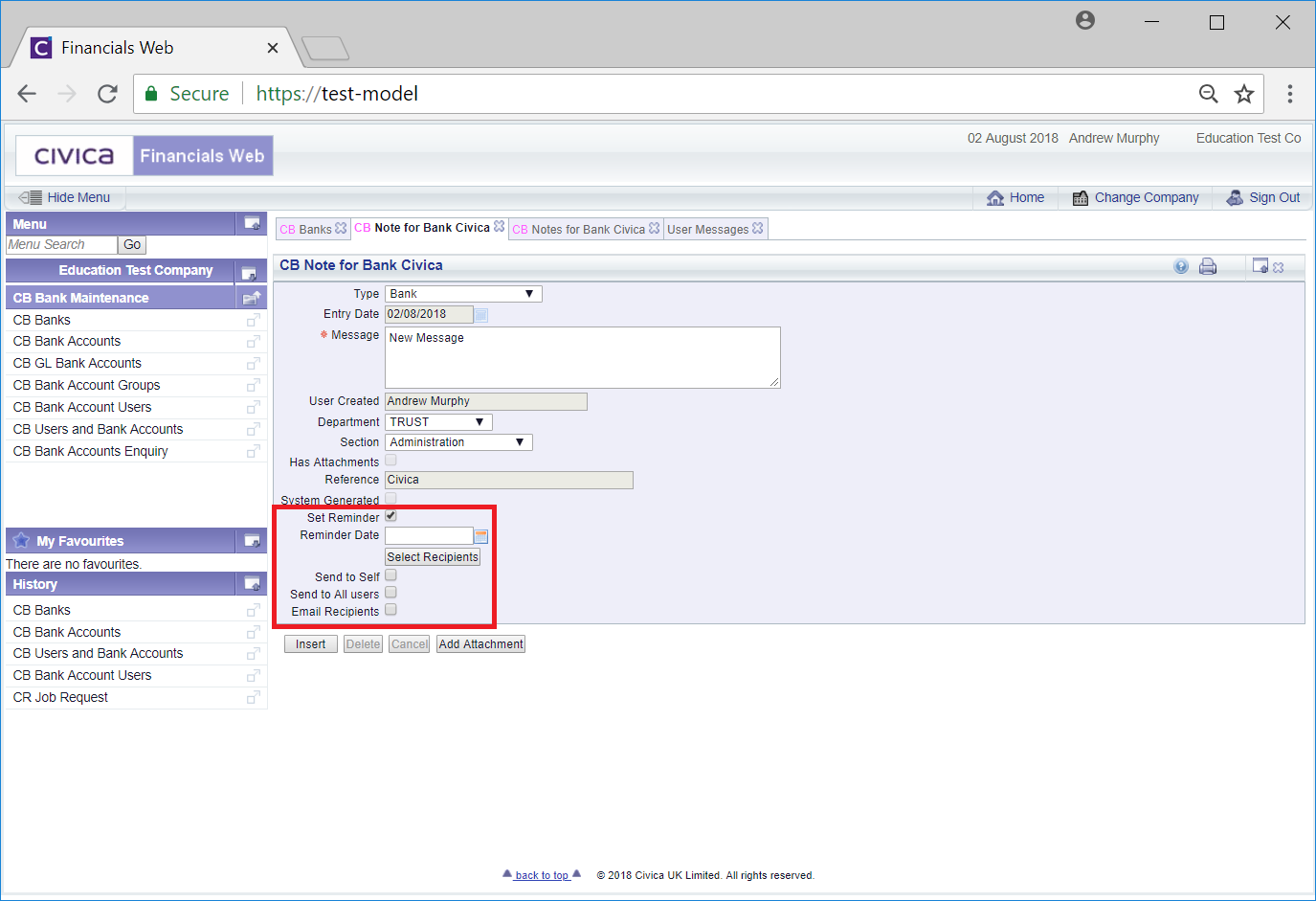Viewport: 1316px width, 901px height.
Task: Click the back to top link
Action: 542,875
